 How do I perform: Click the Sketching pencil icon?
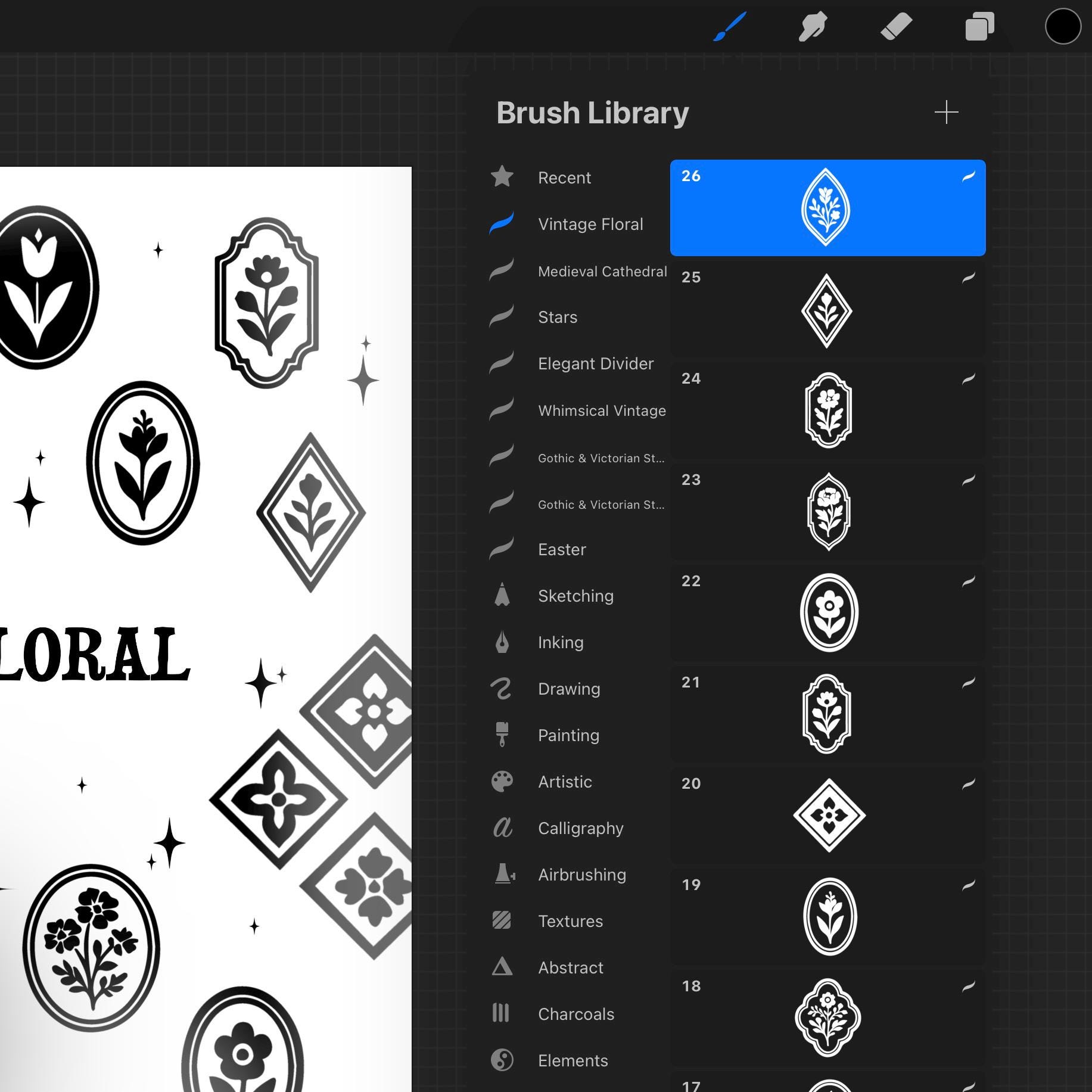point(502,595)
